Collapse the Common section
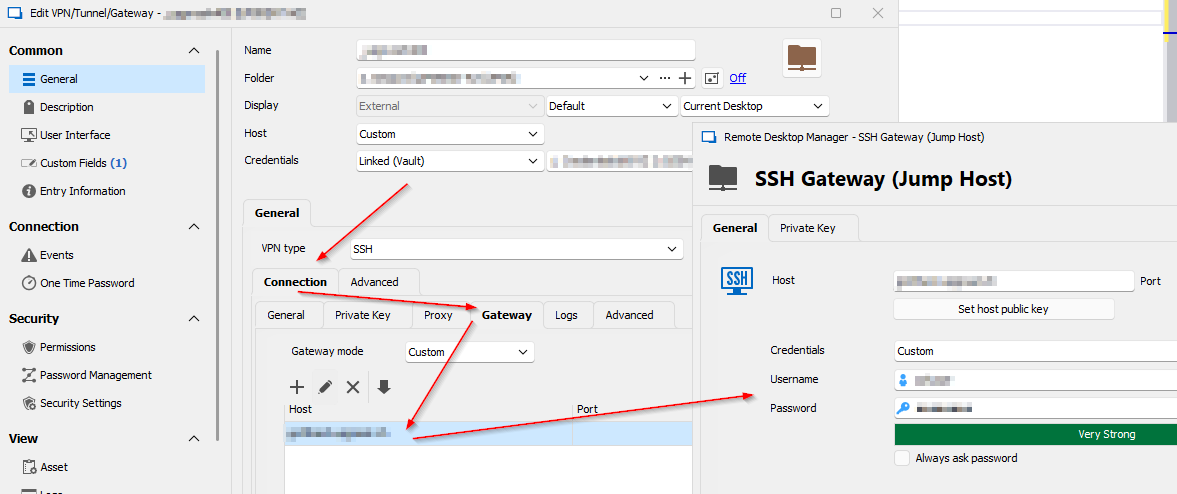The image size is (1177, 494). [x=194, y=50]
